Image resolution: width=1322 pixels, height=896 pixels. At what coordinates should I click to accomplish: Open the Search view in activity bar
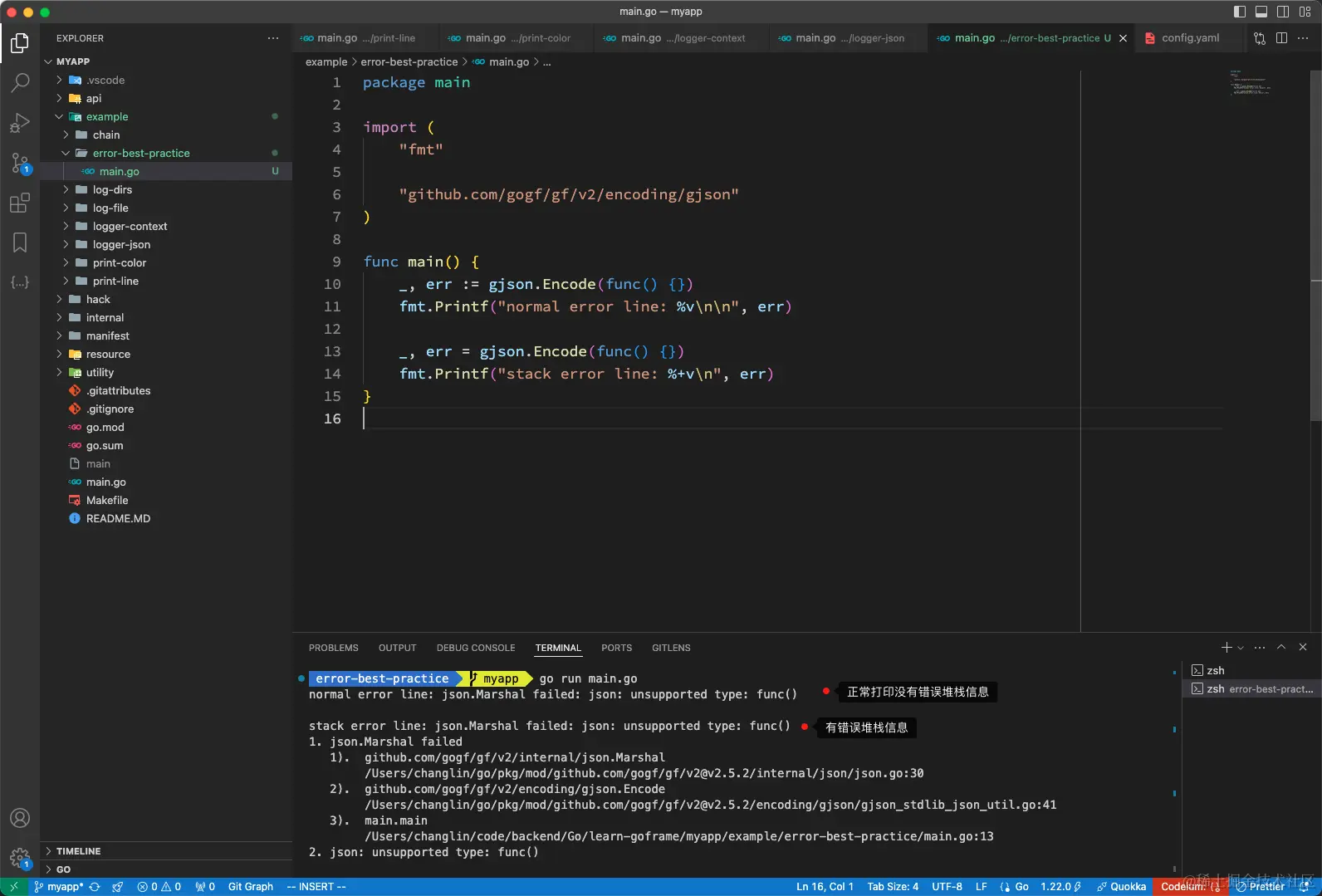pyautogui.click(x=20, y=82)
